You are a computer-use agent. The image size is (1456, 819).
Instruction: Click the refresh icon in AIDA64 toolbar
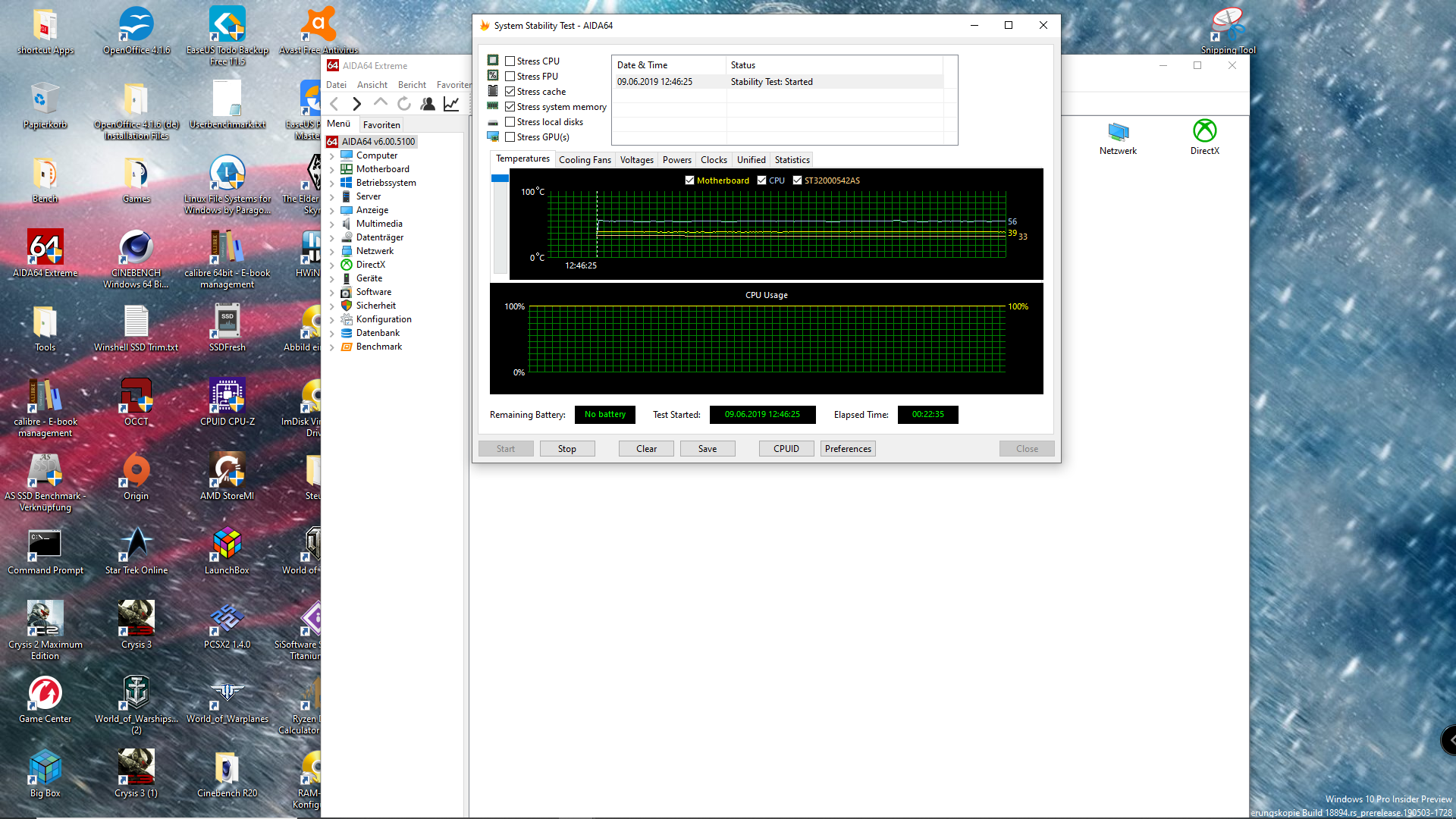click(x=404, y=104)
